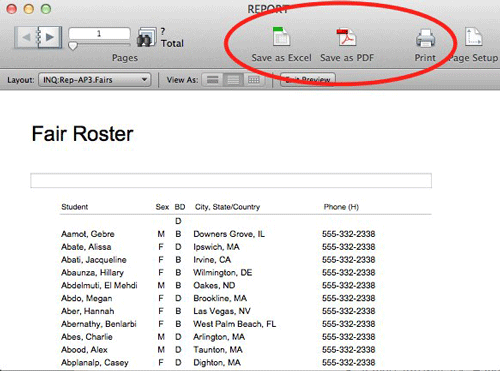
Task: Switch to Table view icon
Action: pyautogui.click(x=254, y=80)
